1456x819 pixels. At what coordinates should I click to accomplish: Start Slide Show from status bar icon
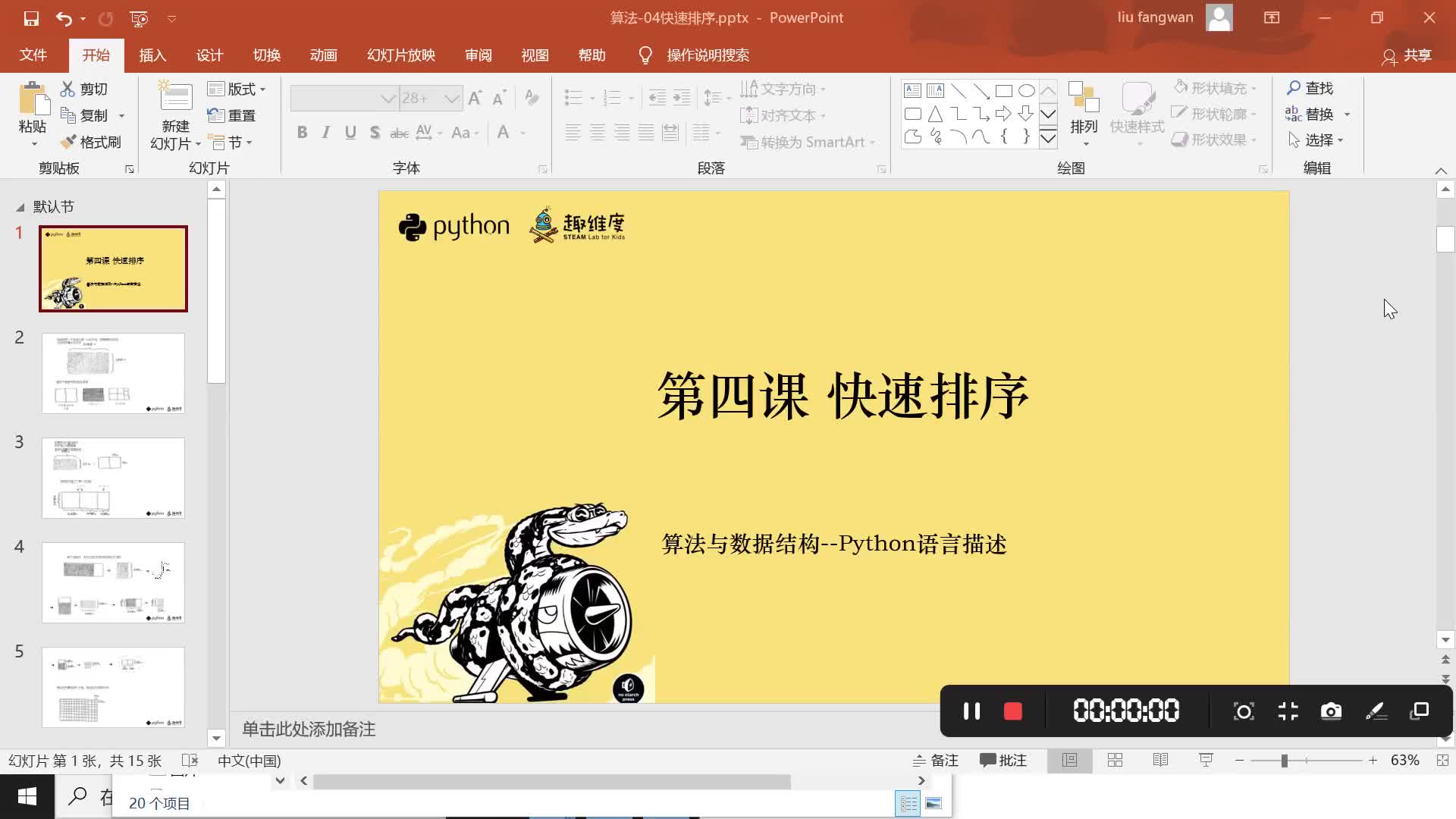tap(1206, 761)
